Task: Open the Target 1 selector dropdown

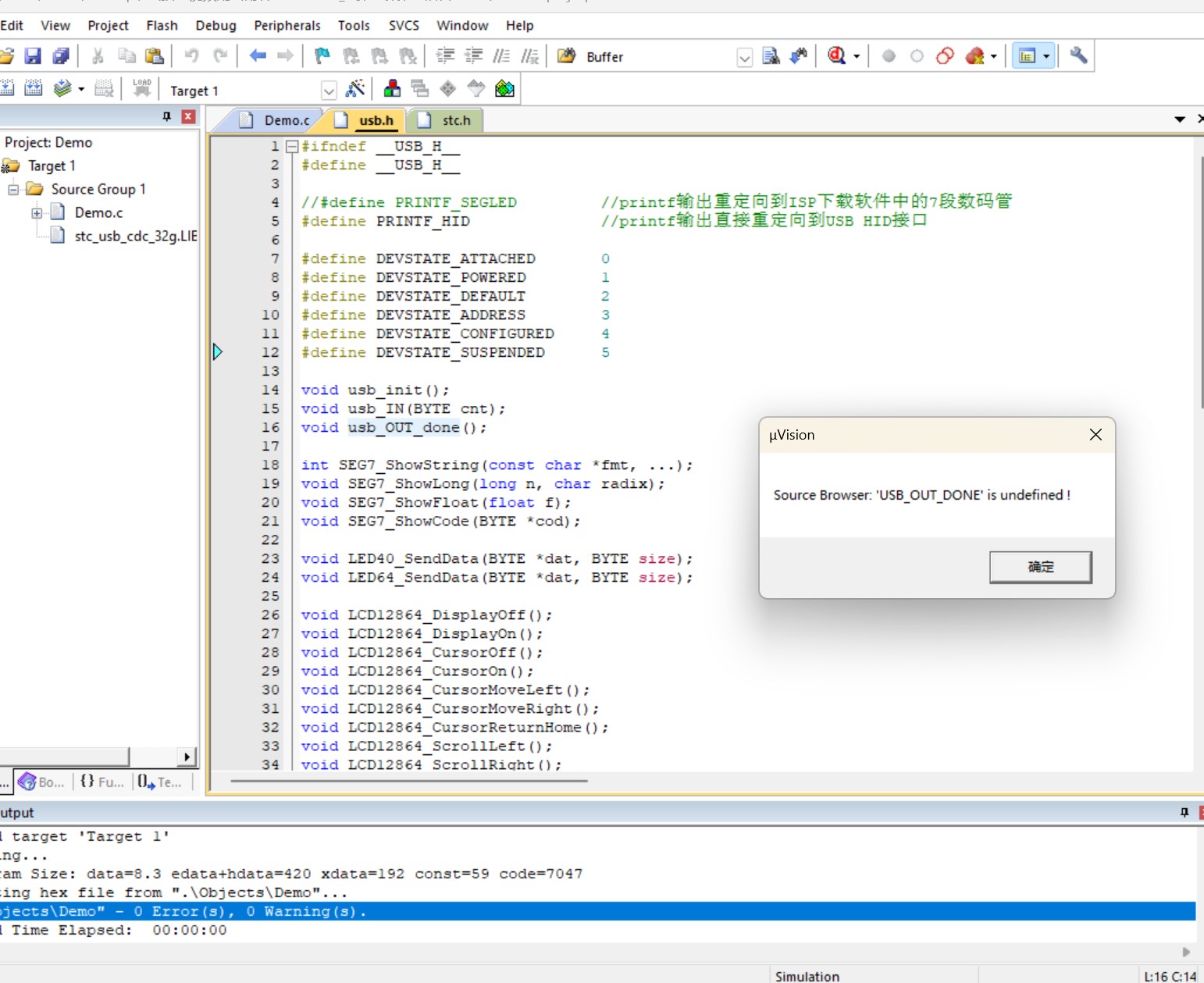Action: [329, 91]
